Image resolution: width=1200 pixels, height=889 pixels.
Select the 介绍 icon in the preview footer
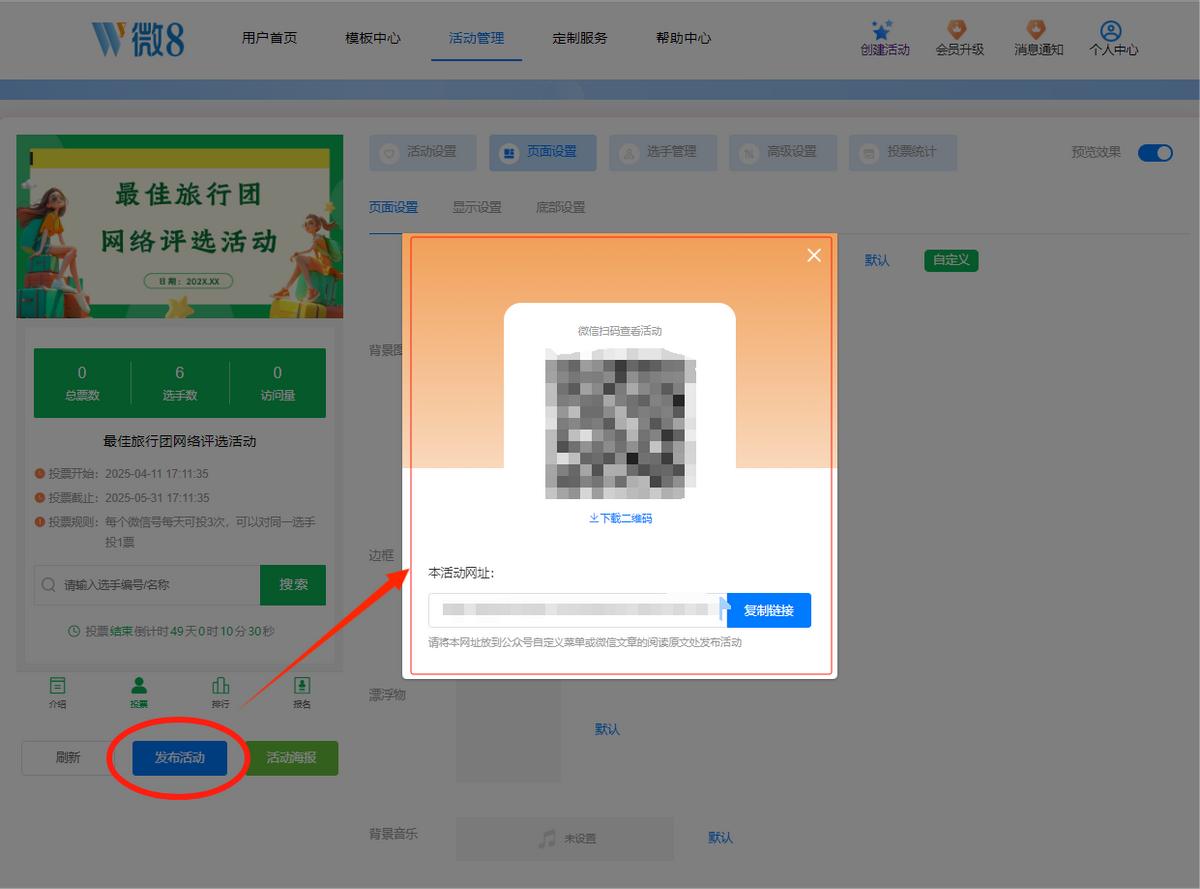pos(58,686)
